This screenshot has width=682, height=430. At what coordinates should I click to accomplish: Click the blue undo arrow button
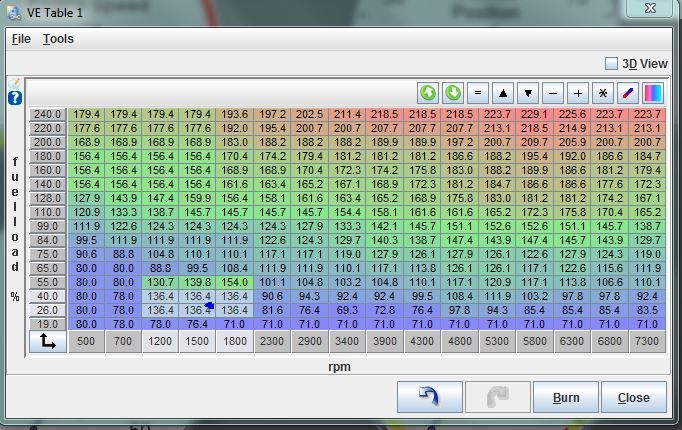(x=429, y=397)
